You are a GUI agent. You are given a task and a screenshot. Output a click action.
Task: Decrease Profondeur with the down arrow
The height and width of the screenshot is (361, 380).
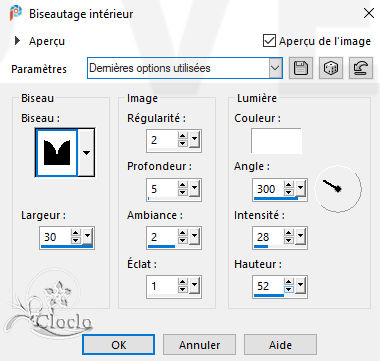point(183,193)
